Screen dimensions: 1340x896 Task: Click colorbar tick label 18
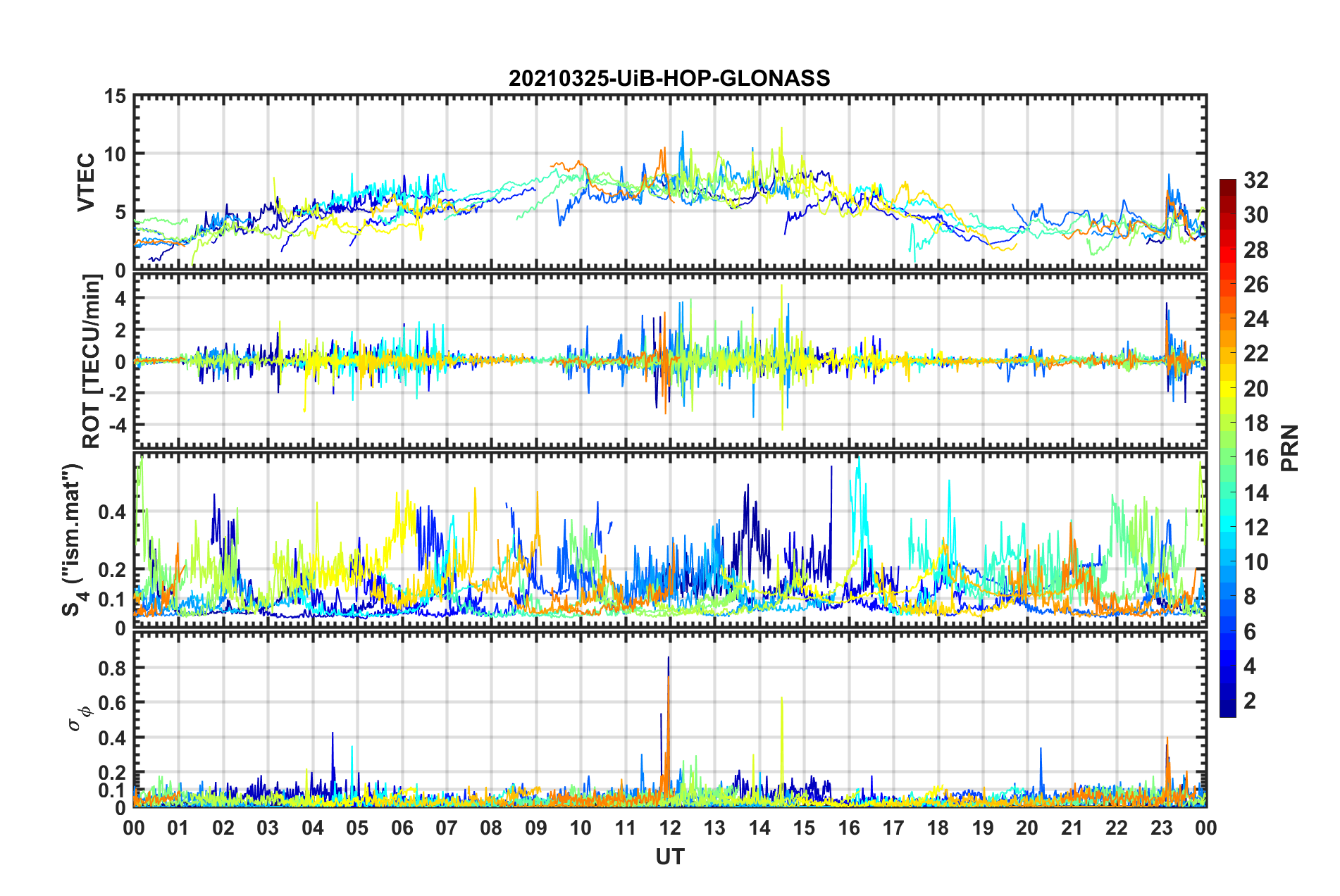[1256, 423]
